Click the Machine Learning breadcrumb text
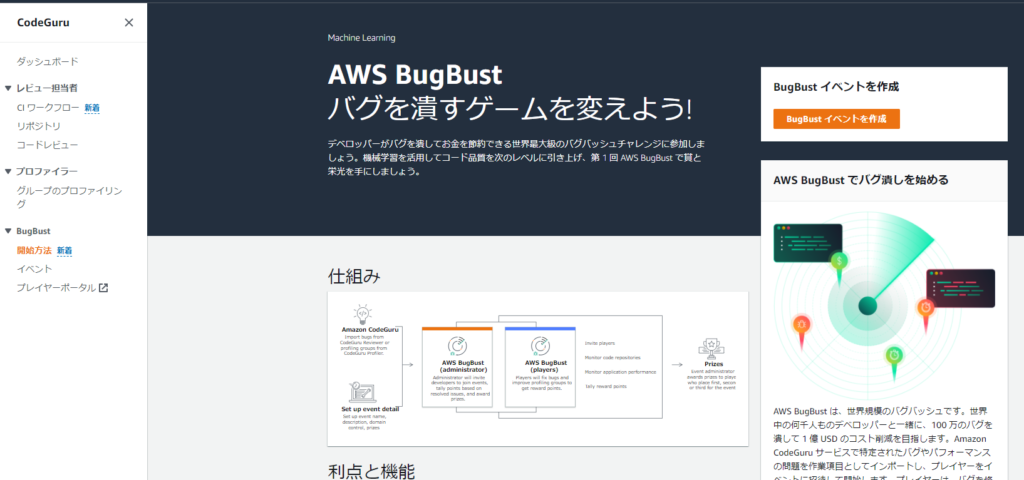 coord(361,38)
